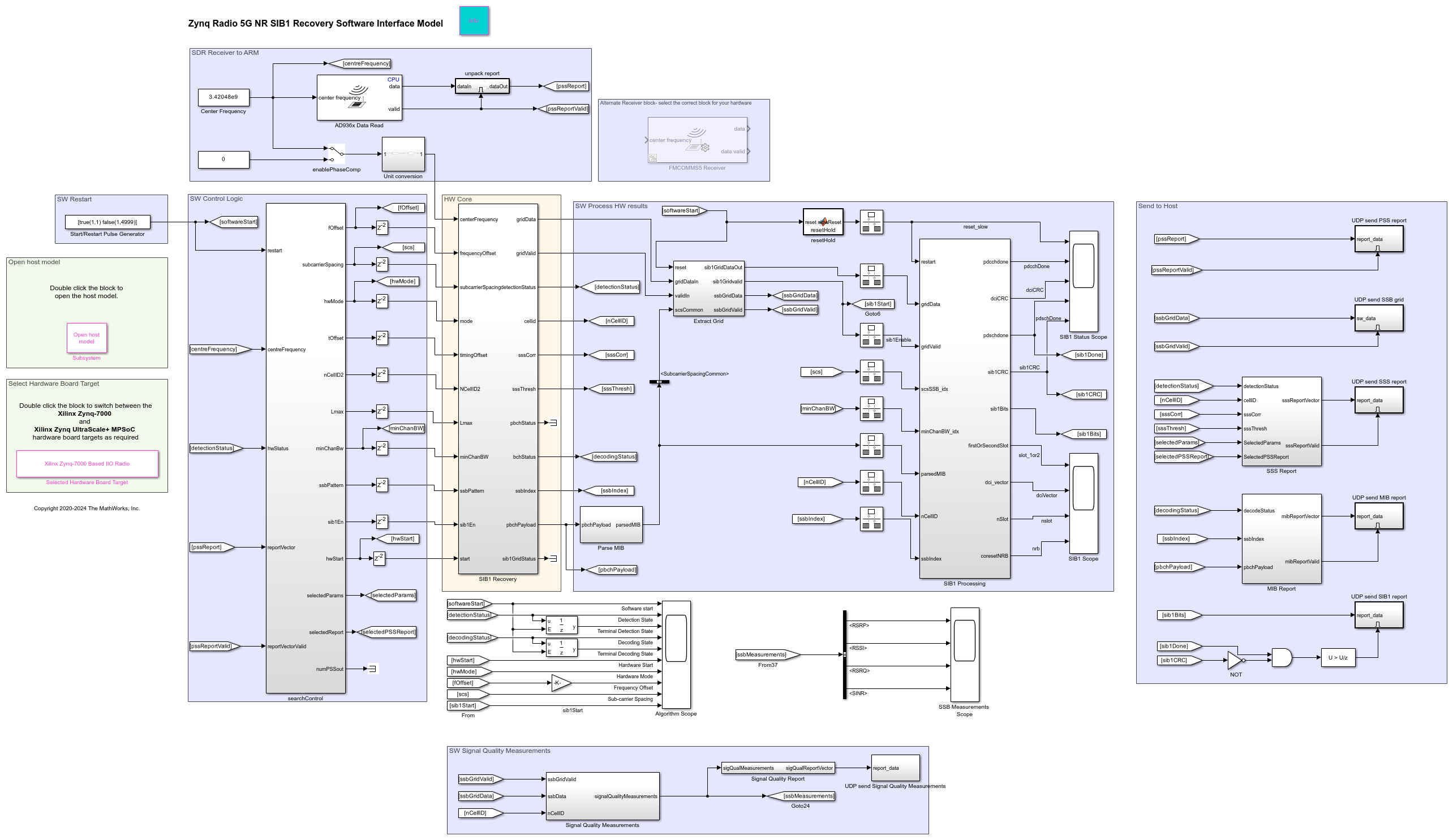Click the Open host model subsystem
This screenshot has width=1453, height=840.
(87, 338)
